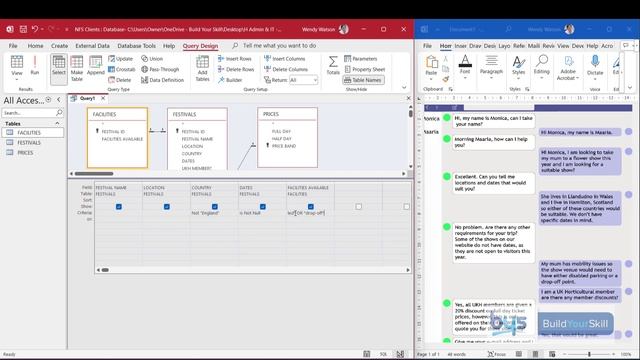Open the query Parameters dialog
This screenshot has height=360, width=640.
point(361,59)
